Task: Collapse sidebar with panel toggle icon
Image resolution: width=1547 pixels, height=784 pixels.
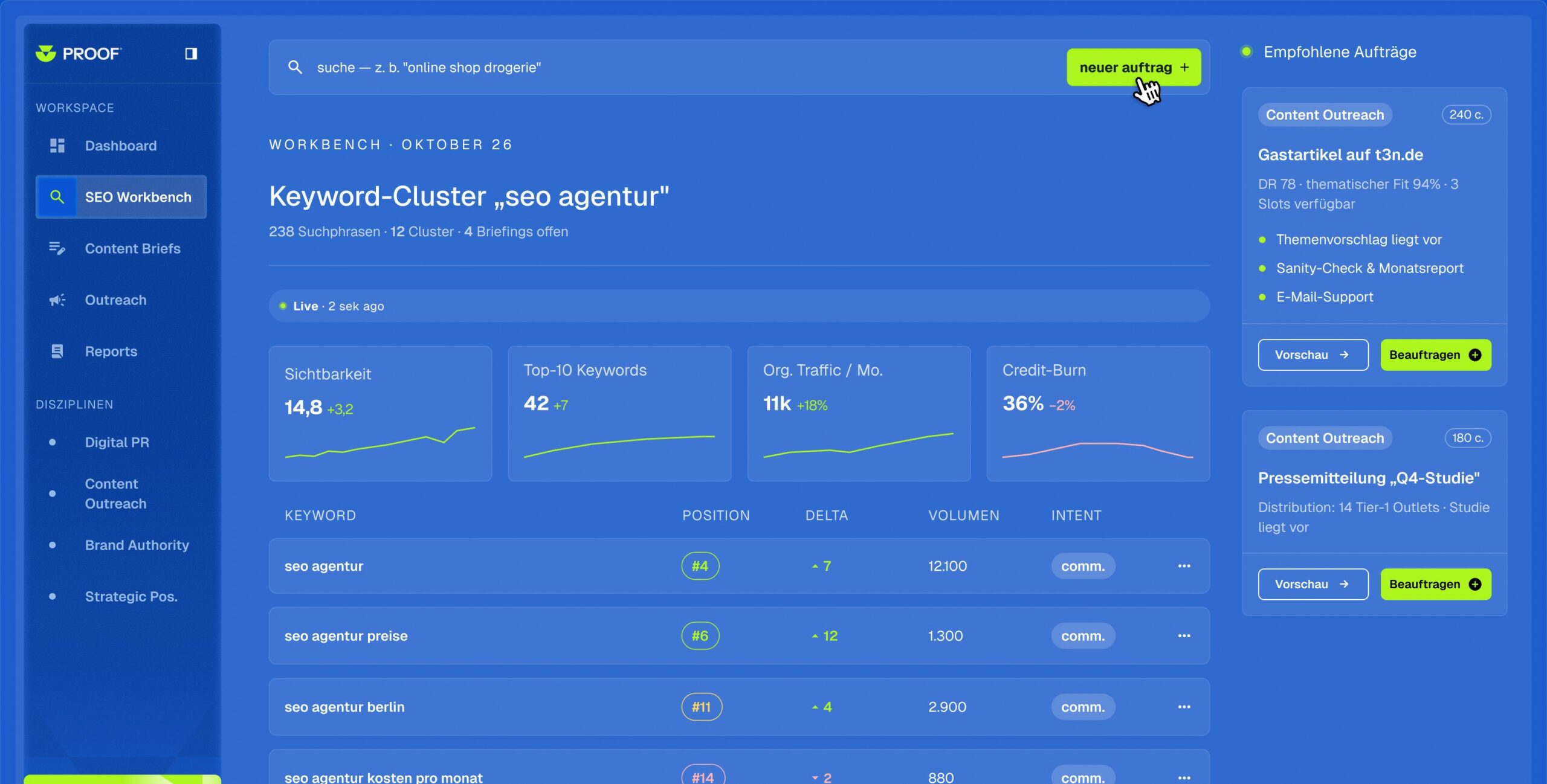Action: pyautogui.click(x=191, y=54)
